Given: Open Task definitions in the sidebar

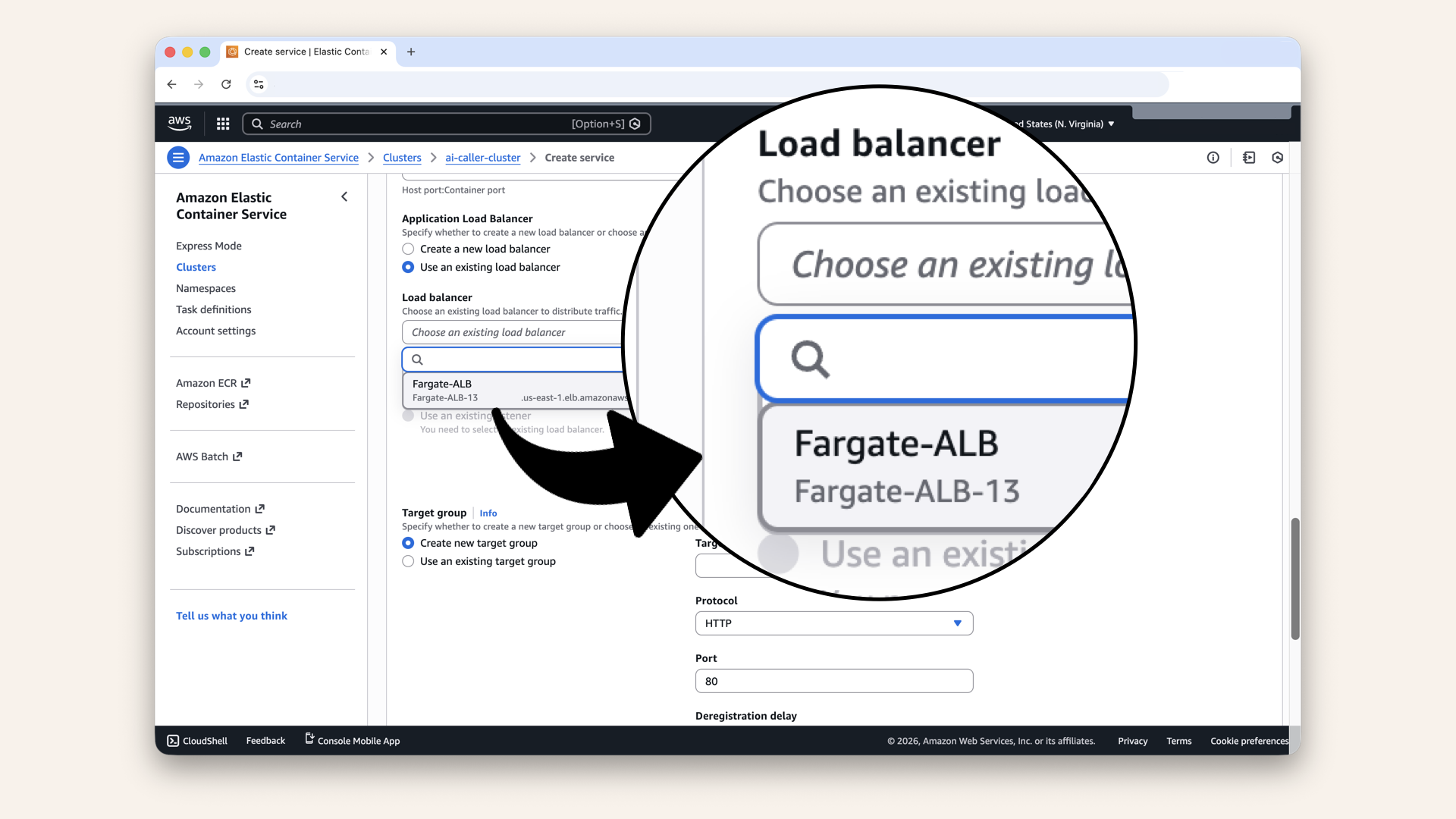Looking at the screenshot, I should click(x=213, y=309).
